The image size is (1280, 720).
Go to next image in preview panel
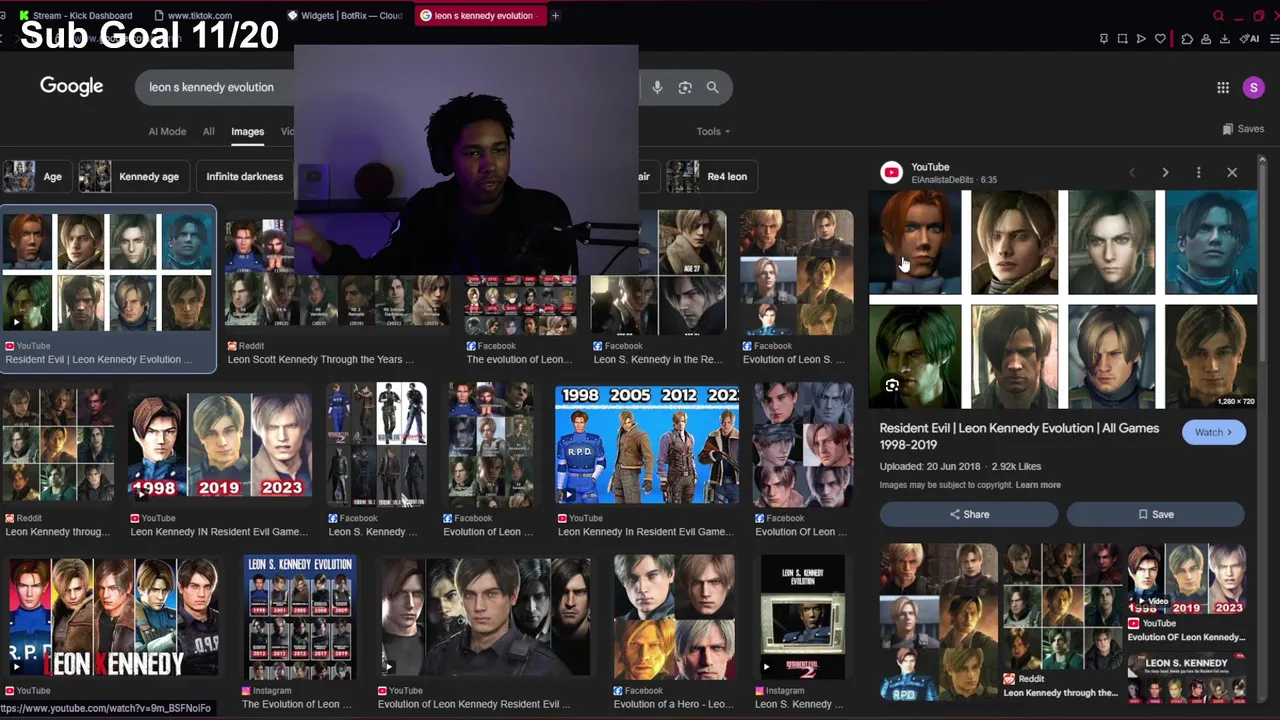tap(1165, 173)
